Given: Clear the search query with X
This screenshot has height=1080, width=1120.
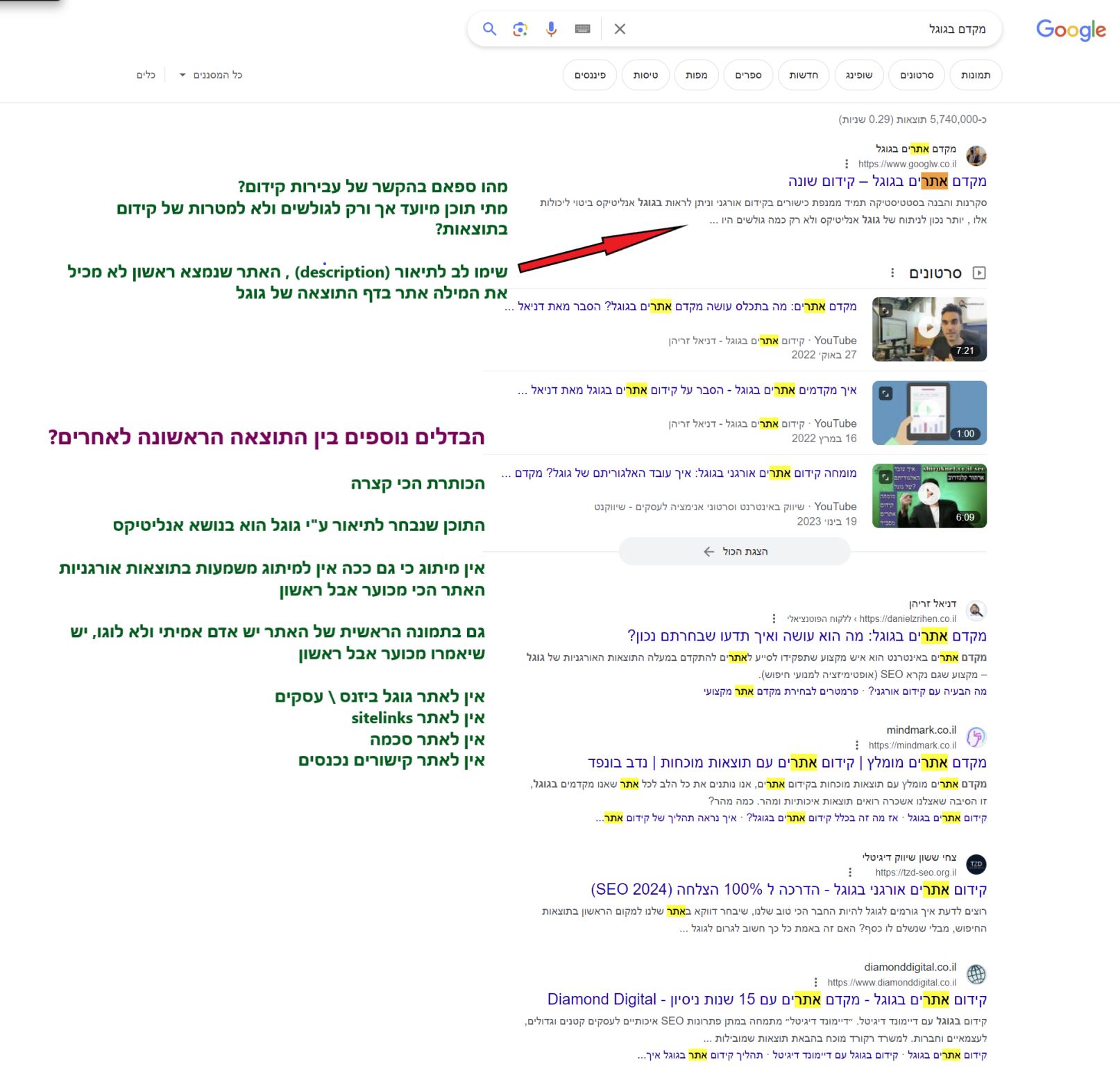Looking at the screenshot, I should point(620,29).
